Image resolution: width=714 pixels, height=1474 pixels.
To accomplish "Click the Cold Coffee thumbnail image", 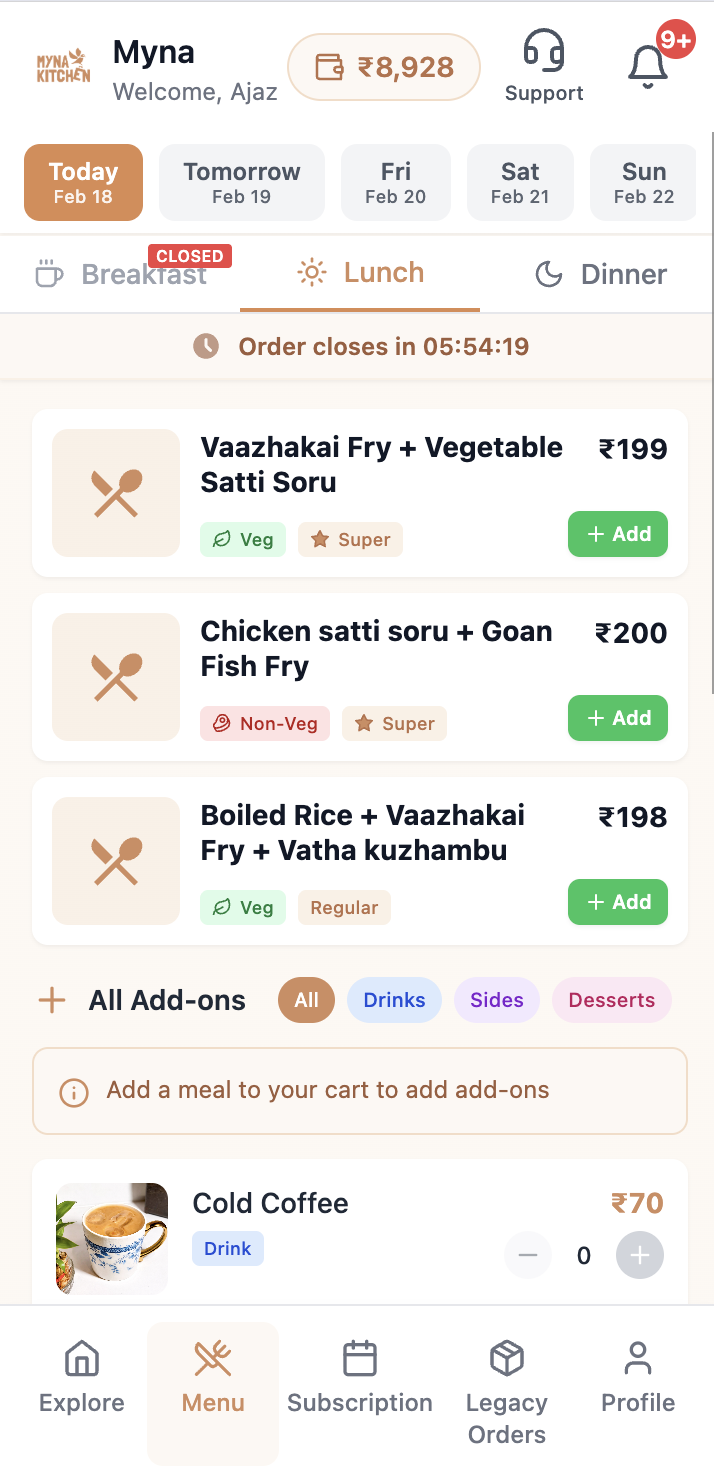I will (x=112, y=1238).
